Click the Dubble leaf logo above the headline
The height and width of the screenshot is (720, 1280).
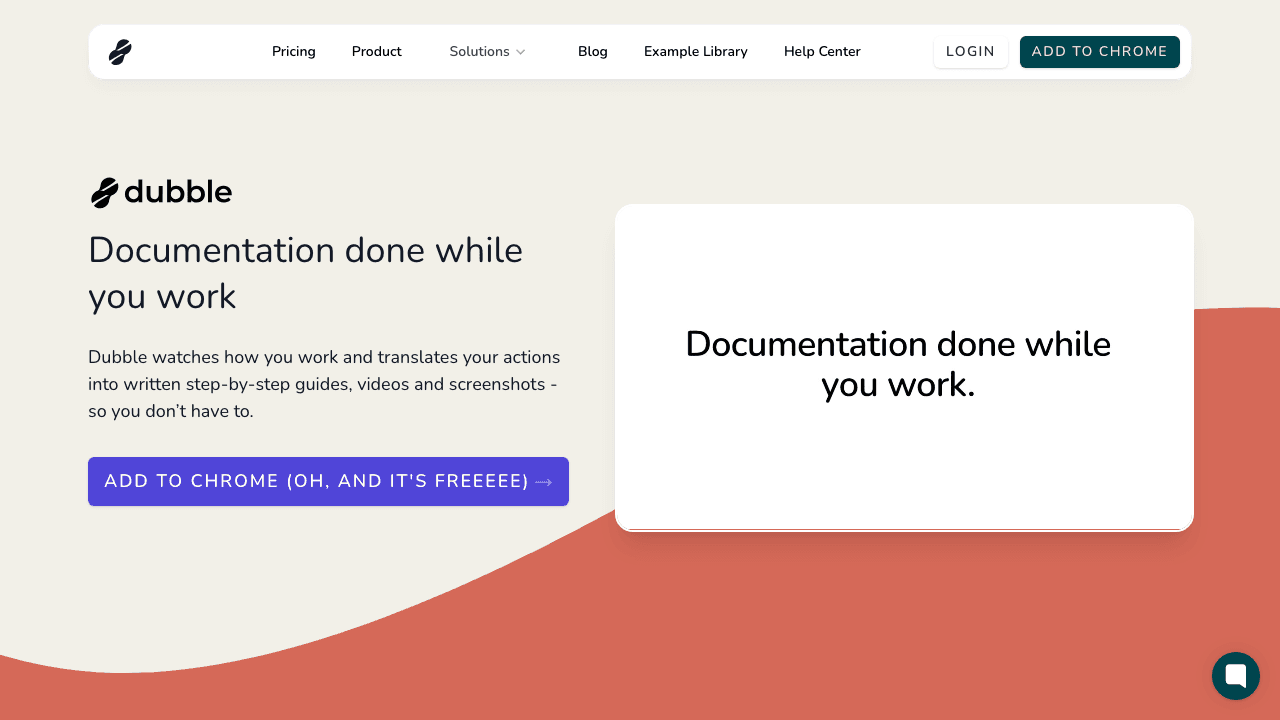click(103, 191)
